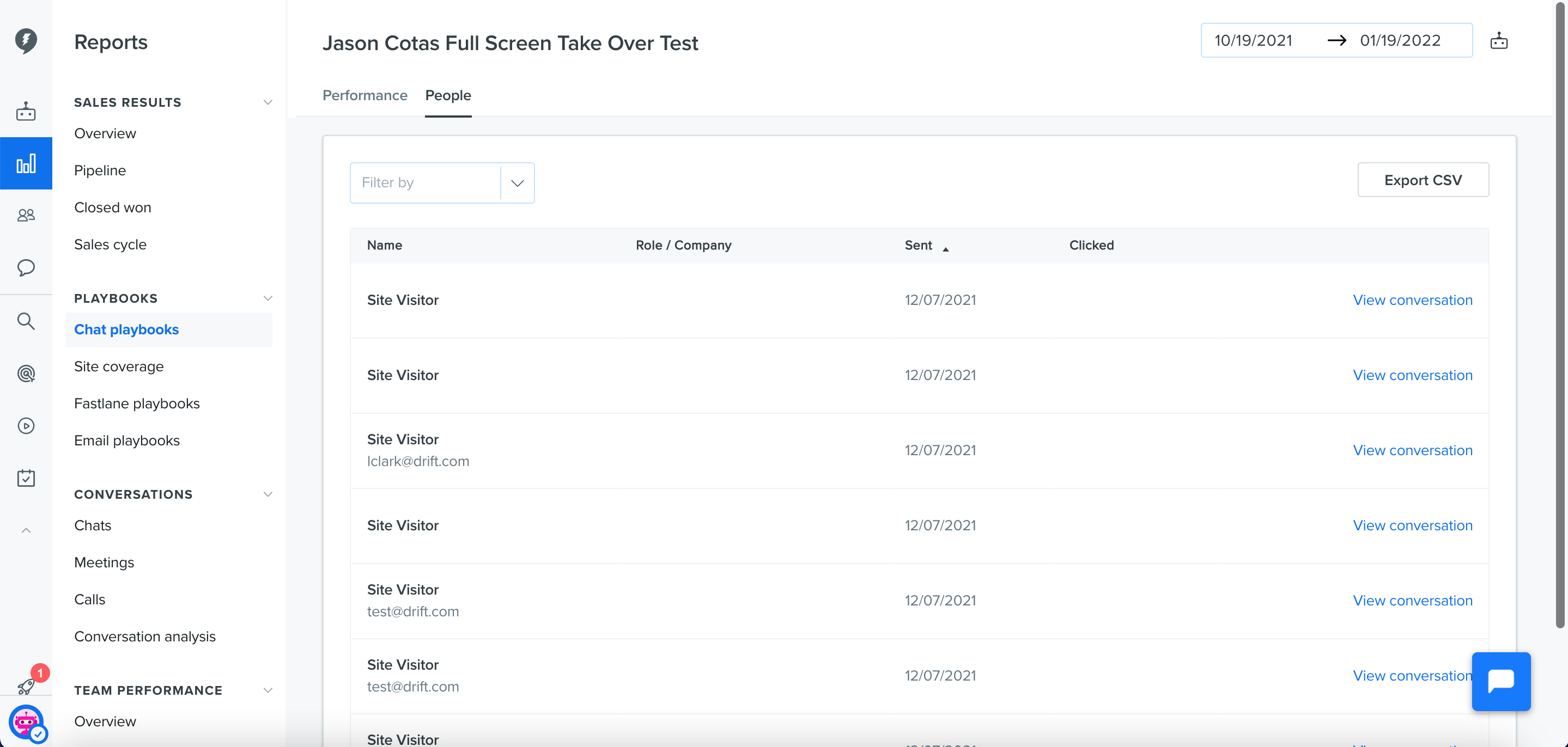Click the Name column header
Screen dimensions: 1568x747
click(384, 245)
